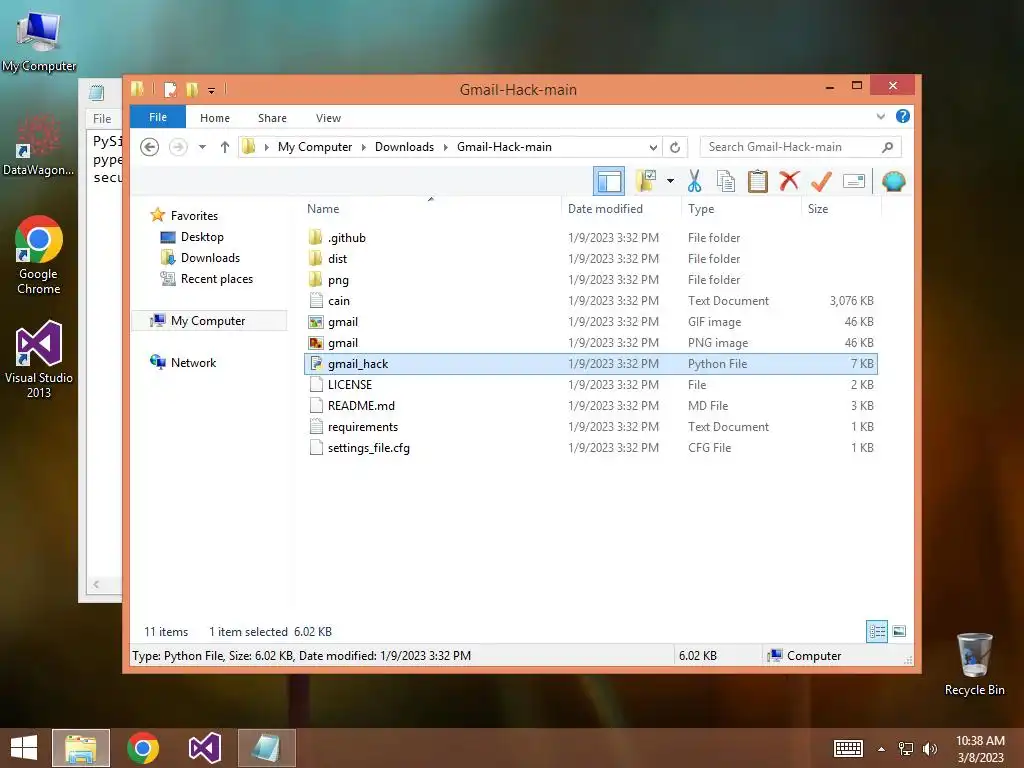
Task: Click the scissors Cut icon
Action: [x=694, y=182]
